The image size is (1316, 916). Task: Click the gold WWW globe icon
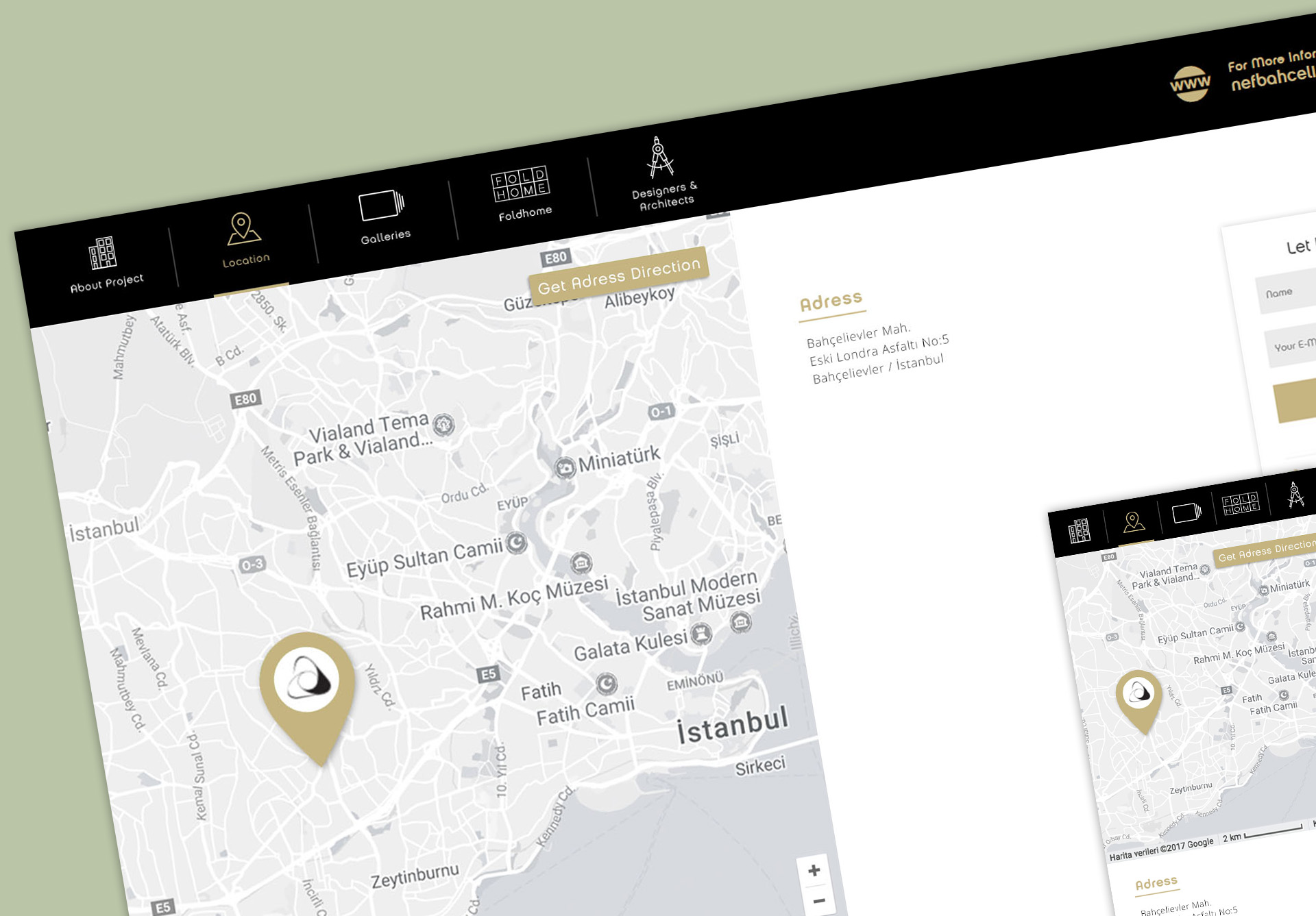pos(1190,84)
